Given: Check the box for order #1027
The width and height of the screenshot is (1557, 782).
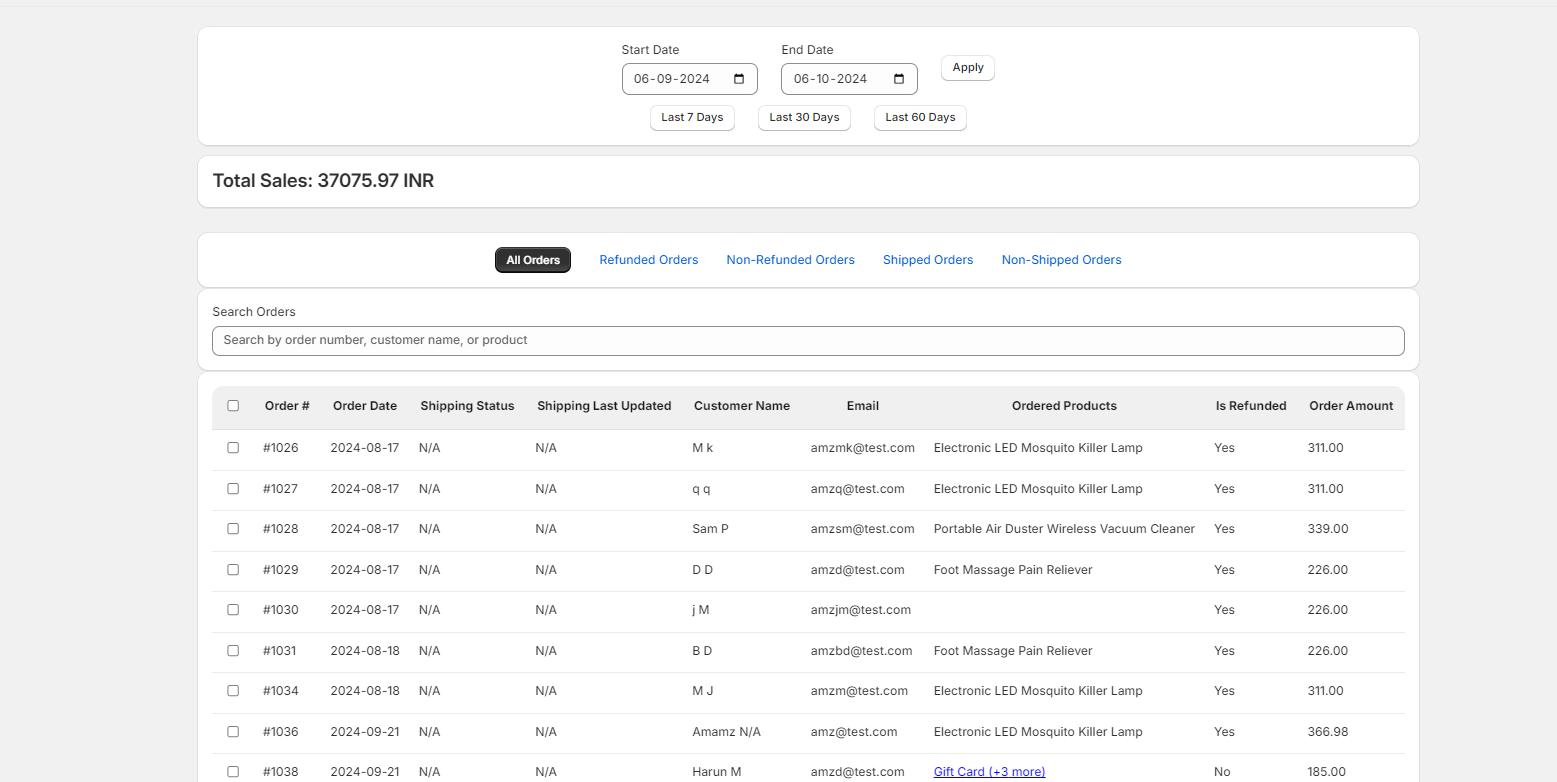Looking at the screenshot, I should click(x=233, y=489).
